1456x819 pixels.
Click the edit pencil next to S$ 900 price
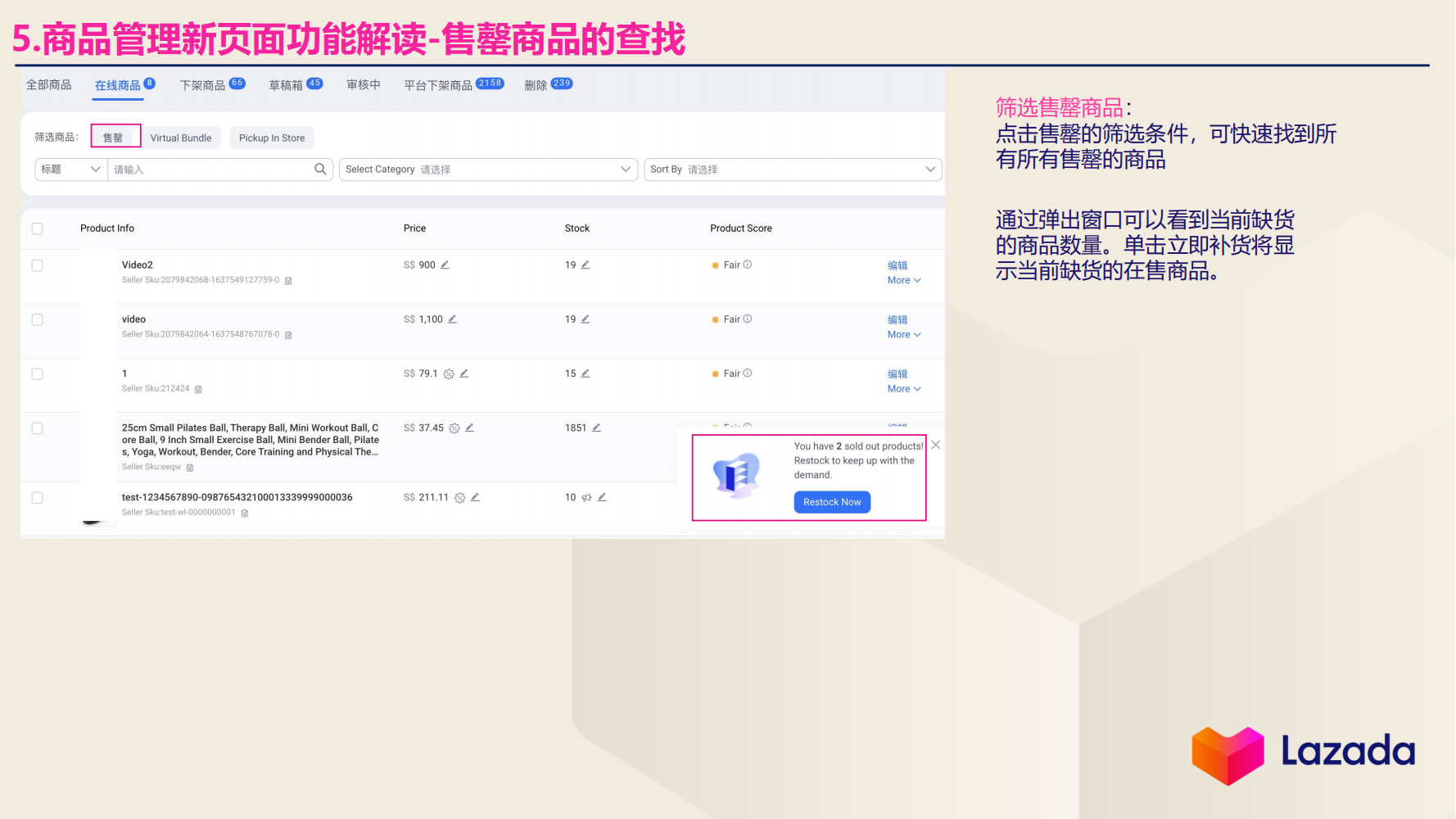coord(444,265)
